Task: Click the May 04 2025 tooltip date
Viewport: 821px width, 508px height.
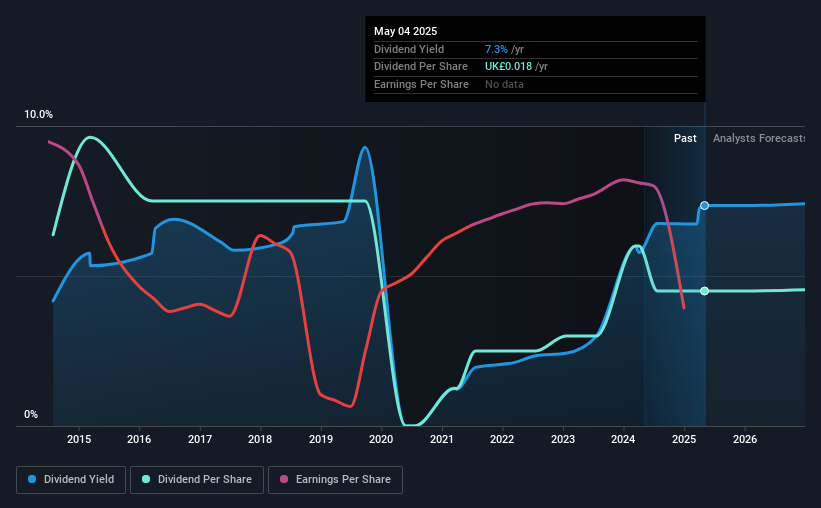Action: (405, 31)
